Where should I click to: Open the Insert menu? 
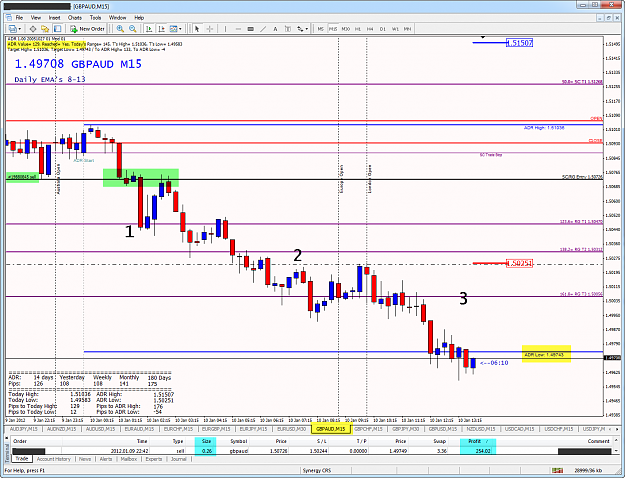(x=55, y=18)
